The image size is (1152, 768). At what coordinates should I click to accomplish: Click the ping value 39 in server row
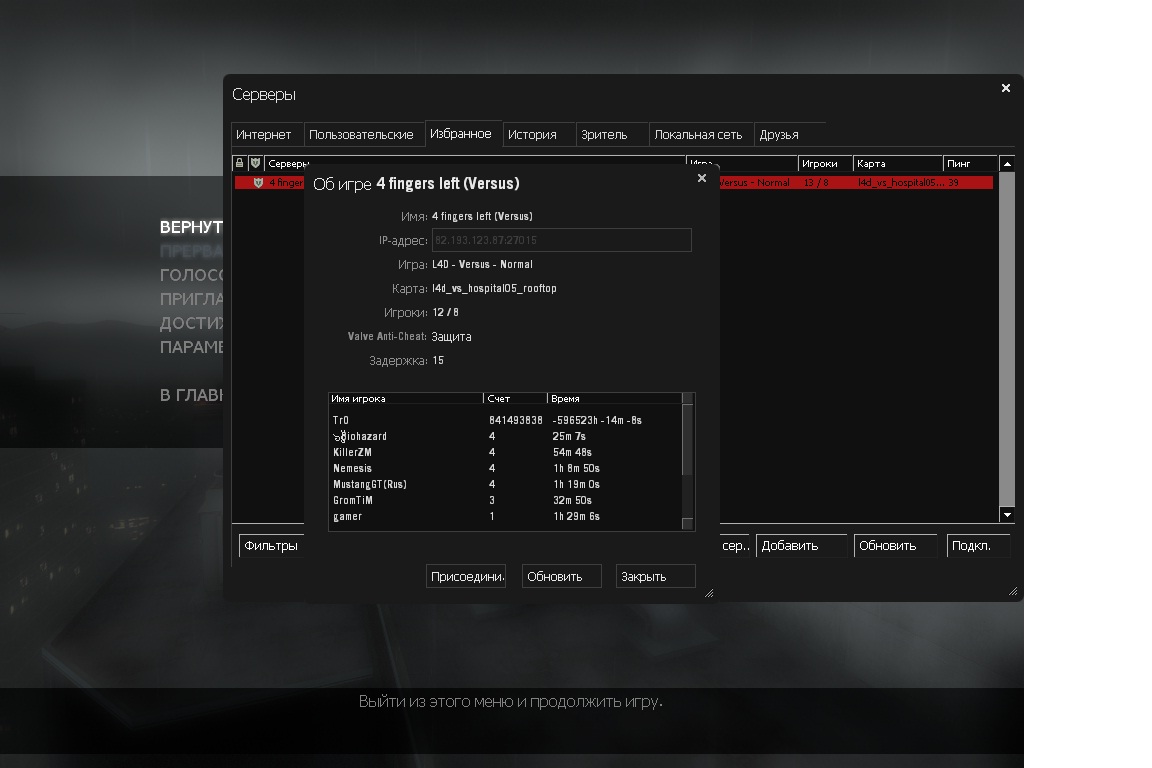pos(953,182)
